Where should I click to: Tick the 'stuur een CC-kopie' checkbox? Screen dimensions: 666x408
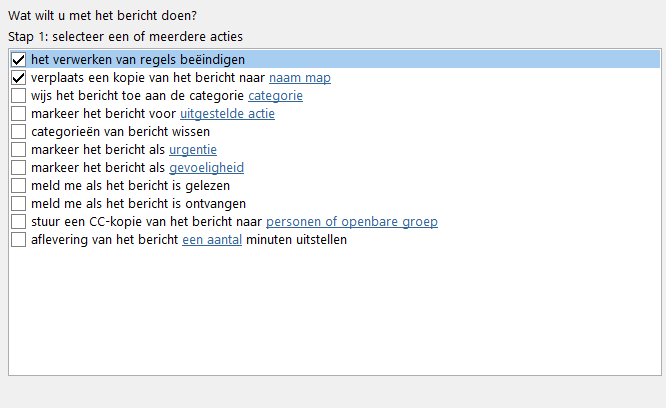point(19,222)
